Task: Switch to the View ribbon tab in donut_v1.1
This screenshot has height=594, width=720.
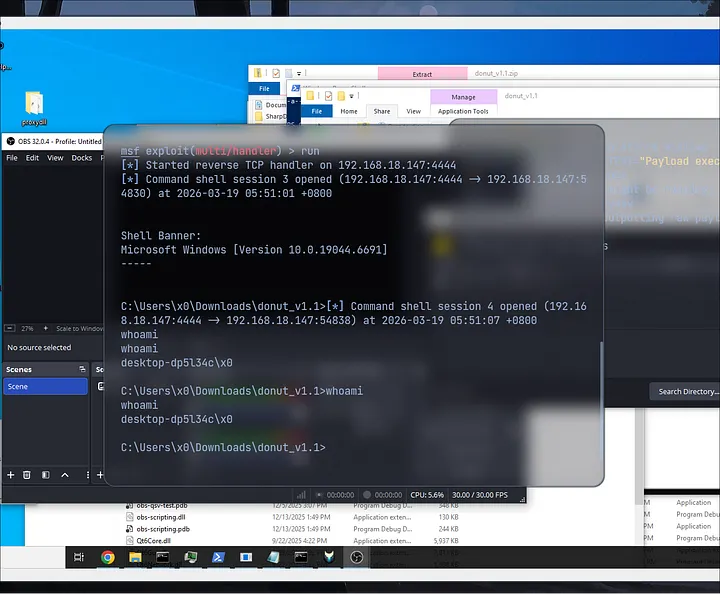Action: pyautogui.click(x=413, y=111)
